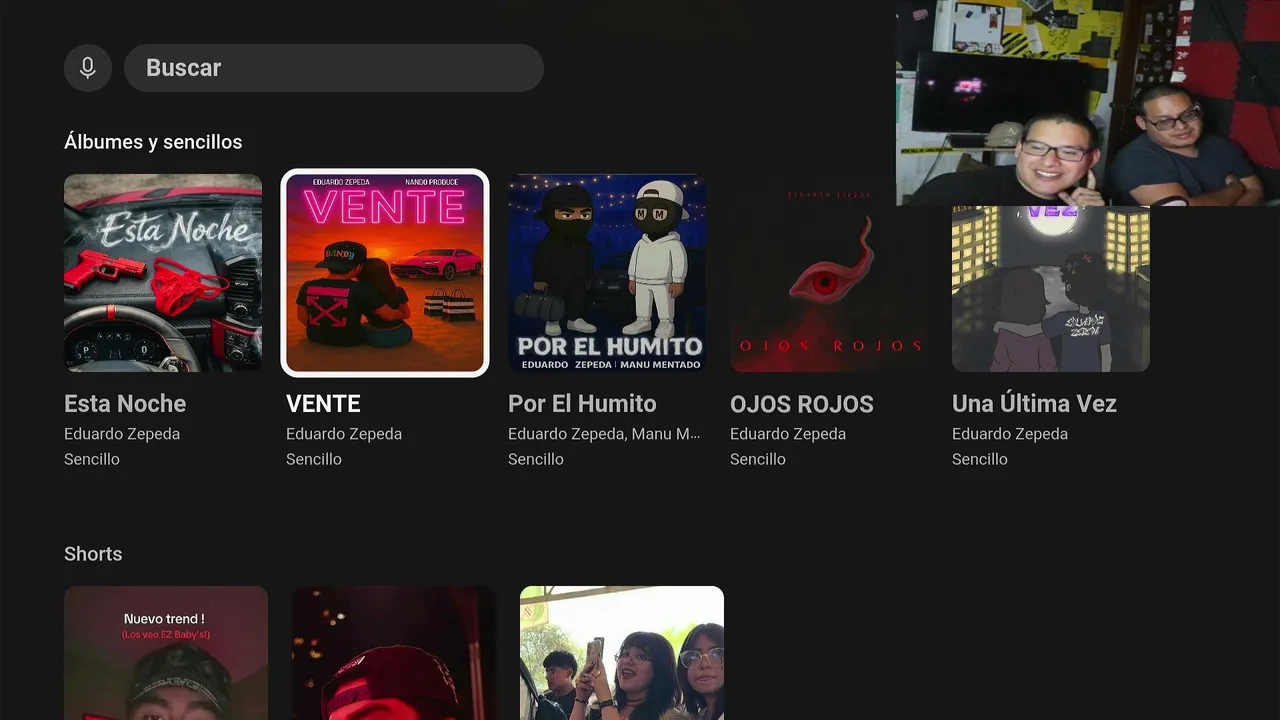The height and width of the screenshot is (720, 1280).
Task: Click Sencillo label under Esta Noche
Action: coord(92,459)
